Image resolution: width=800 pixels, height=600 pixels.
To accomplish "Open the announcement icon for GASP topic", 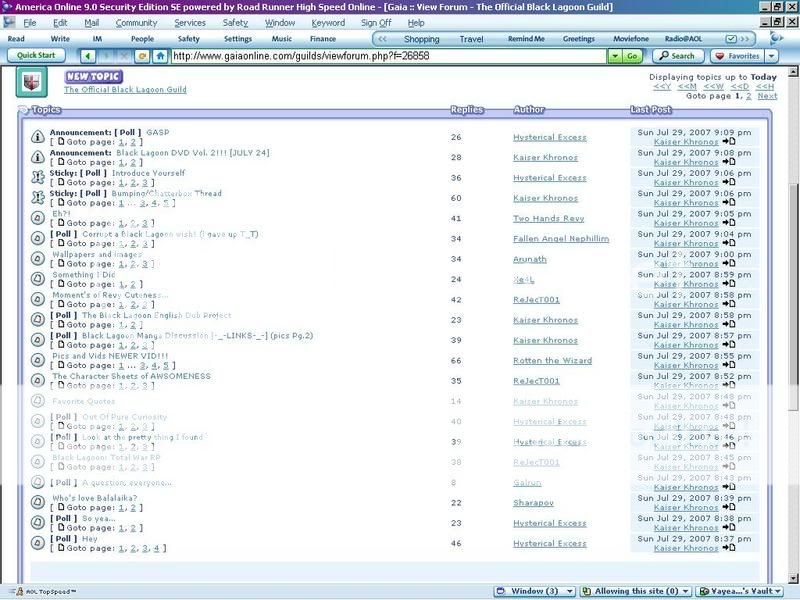I will pyautogui.click(x=38, y=137).
